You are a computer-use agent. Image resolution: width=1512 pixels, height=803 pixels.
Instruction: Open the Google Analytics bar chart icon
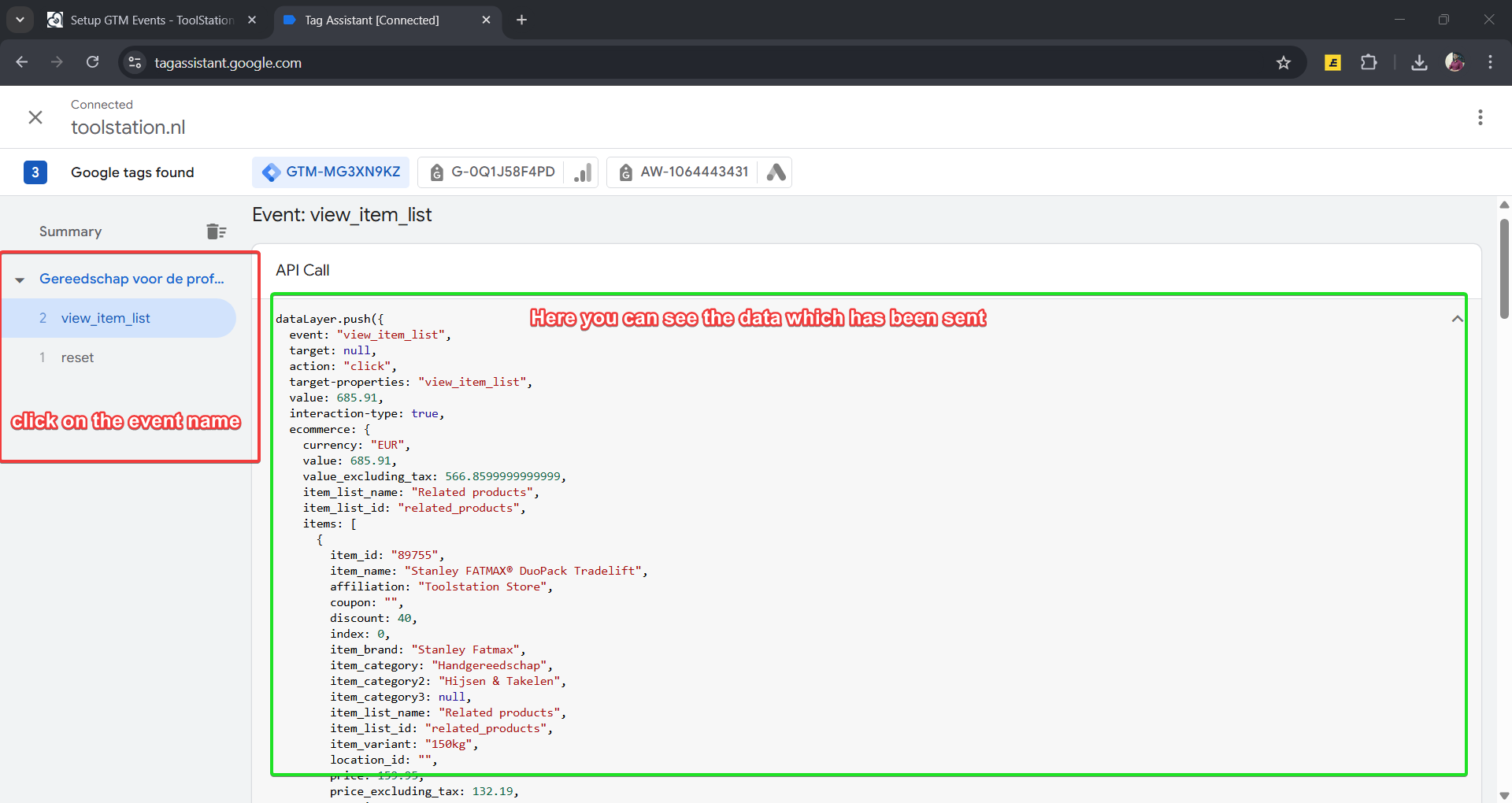[x=583, y=172]
